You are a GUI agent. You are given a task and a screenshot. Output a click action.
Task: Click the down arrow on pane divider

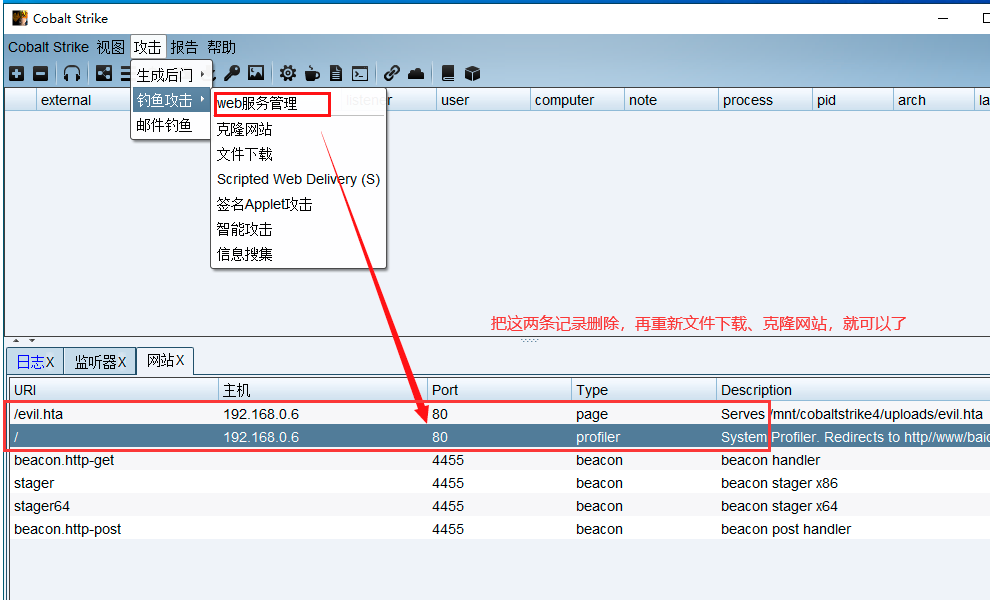pyautogui.click(x=31, y=341)
